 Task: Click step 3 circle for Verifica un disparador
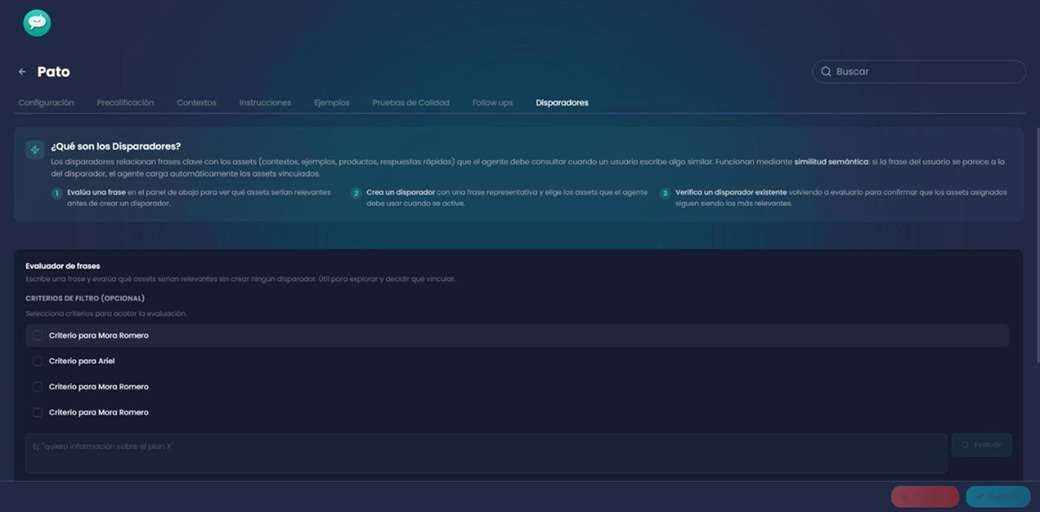tap(665, 194)
